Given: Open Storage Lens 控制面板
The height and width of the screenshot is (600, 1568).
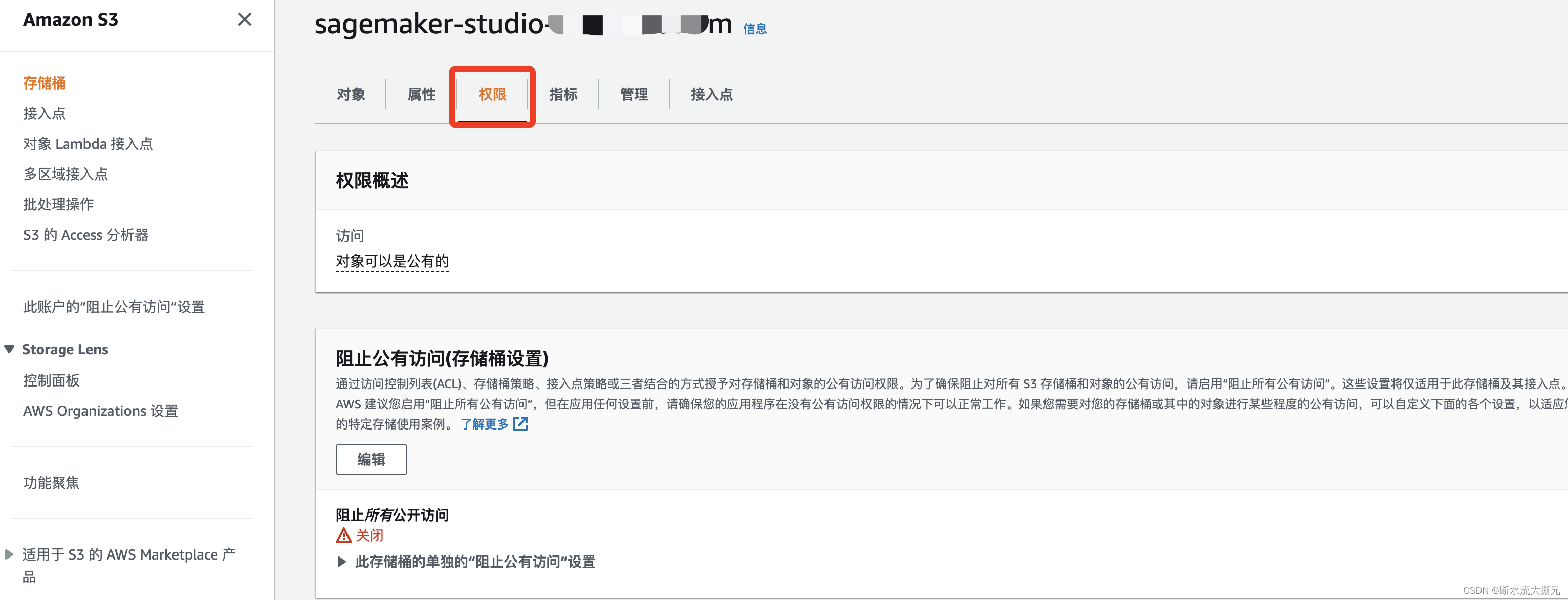Looking at the screenshot, I should point(52,381).
